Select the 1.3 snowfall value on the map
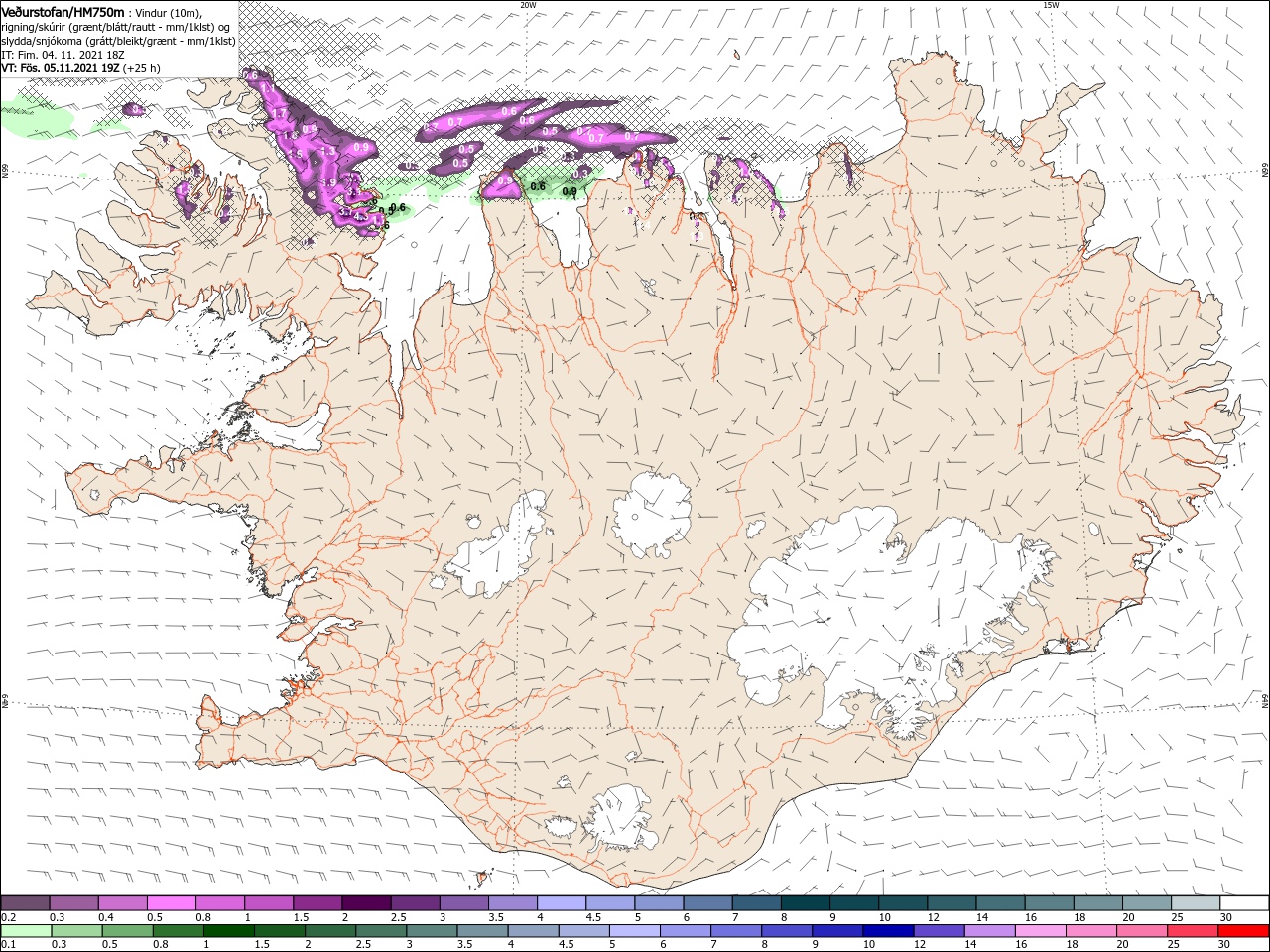The width and height of the screenshot is (1270, 952). click(327, 151)
